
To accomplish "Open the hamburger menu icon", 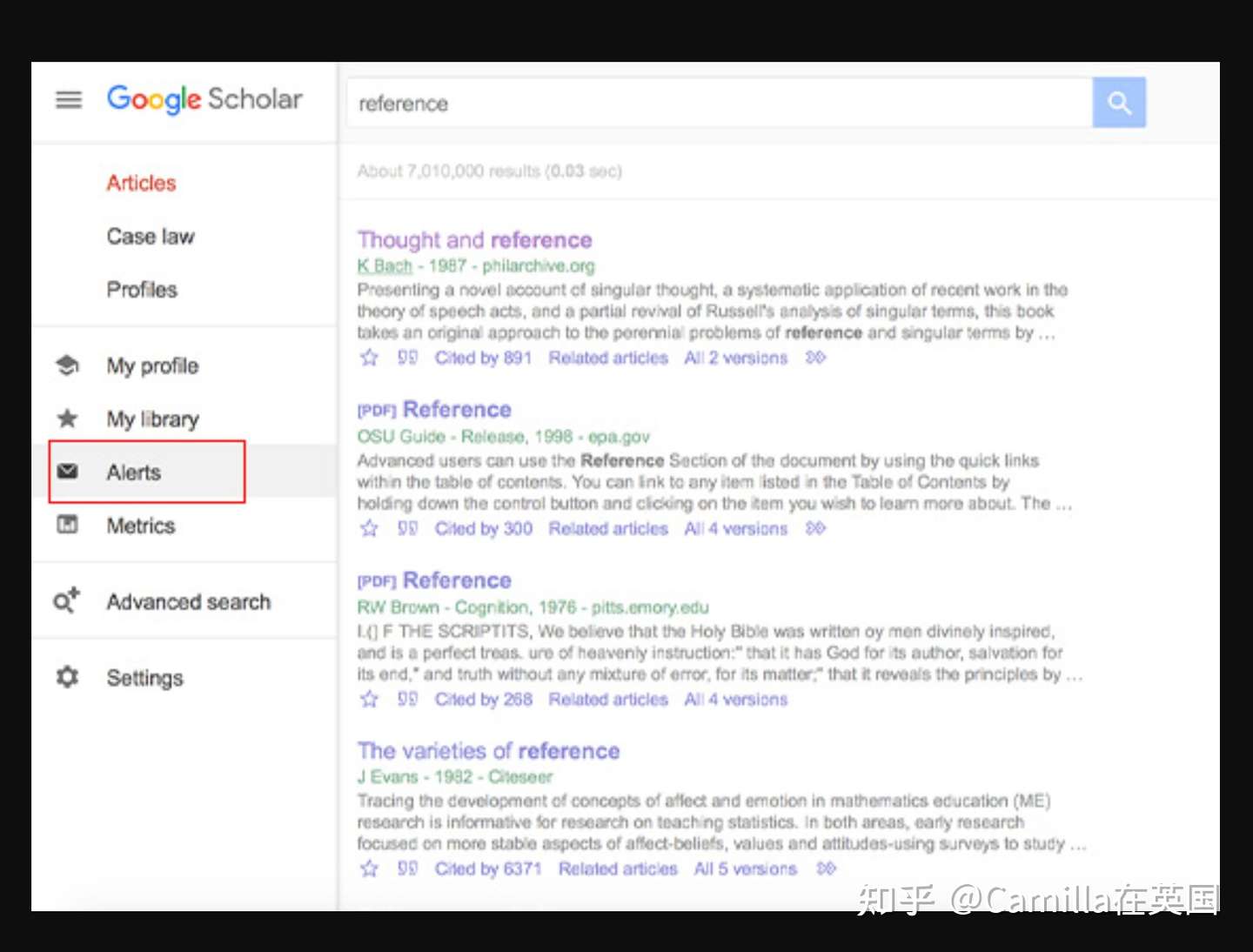I will tap(69, 99).
